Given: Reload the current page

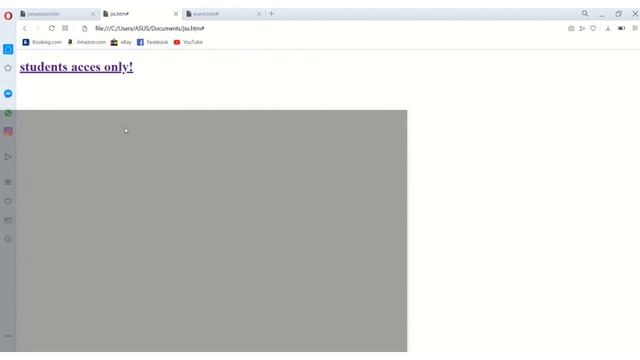Looking at the screenshot, I should 51,28.
